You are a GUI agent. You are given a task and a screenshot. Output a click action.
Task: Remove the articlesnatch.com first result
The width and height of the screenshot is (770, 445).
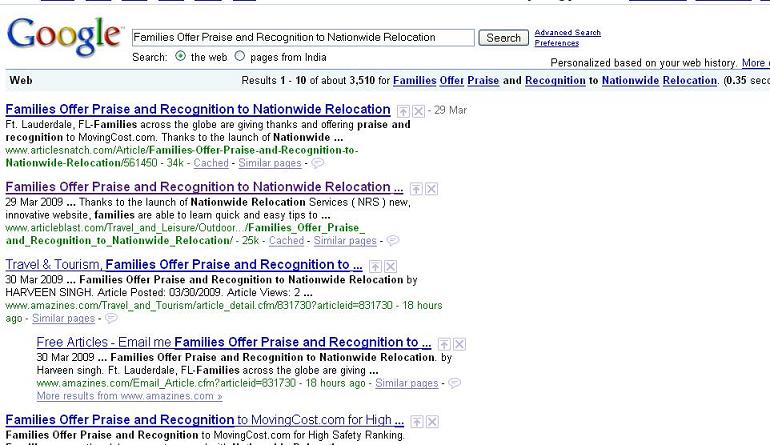click(x=418, y=111)
